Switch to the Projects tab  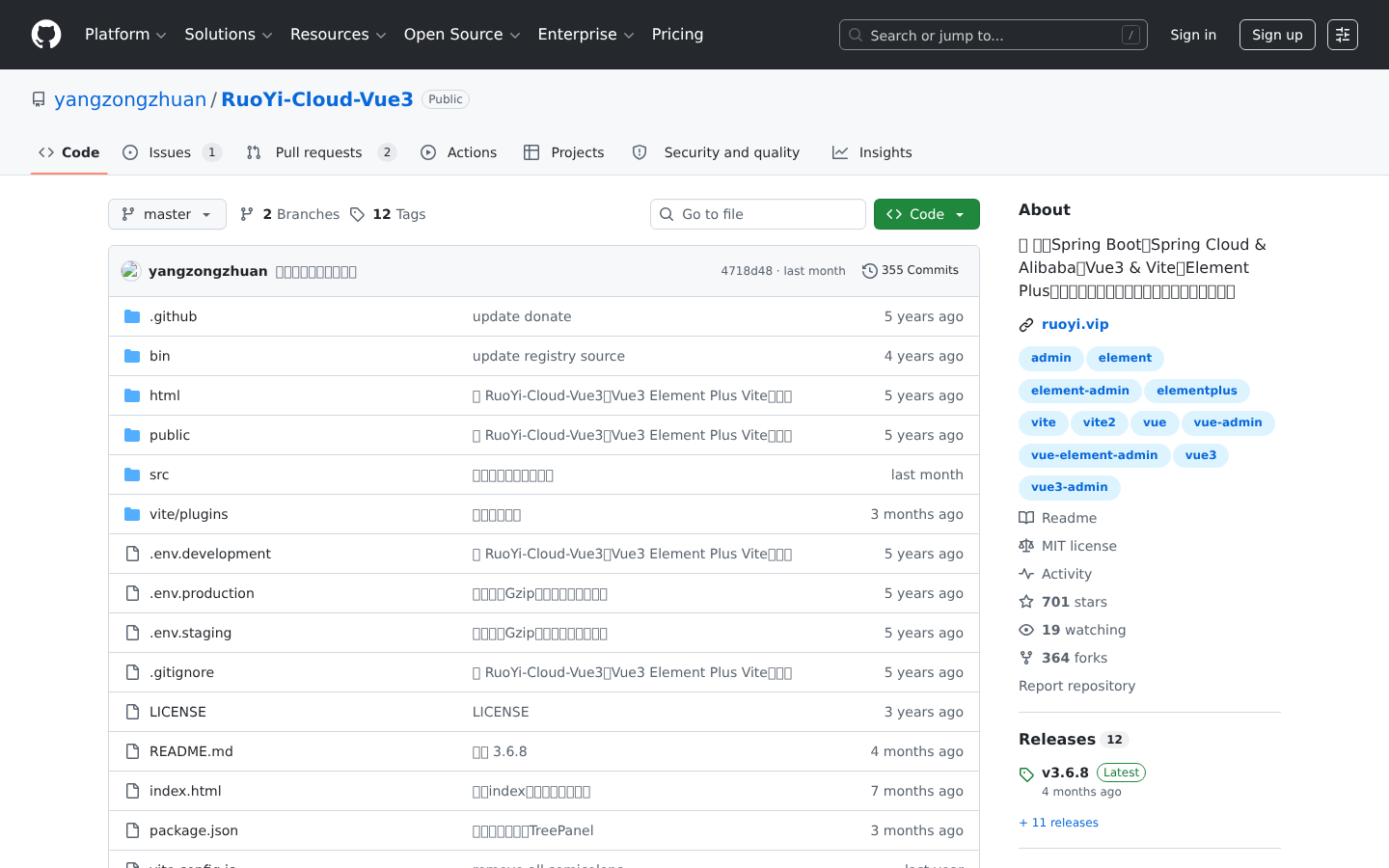[x=564, y=152]
